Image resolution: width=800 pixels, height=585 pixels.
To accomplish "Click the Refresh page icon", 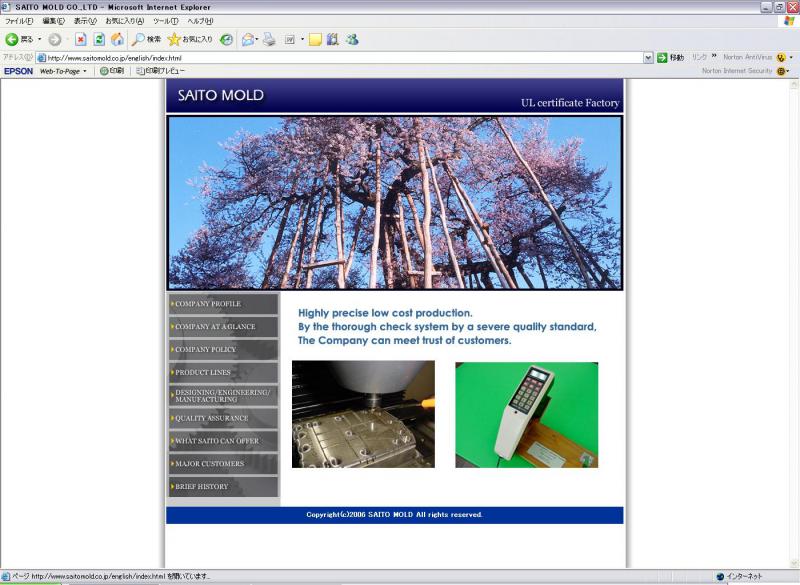I will pyautogui.click(x=99, y=39).
